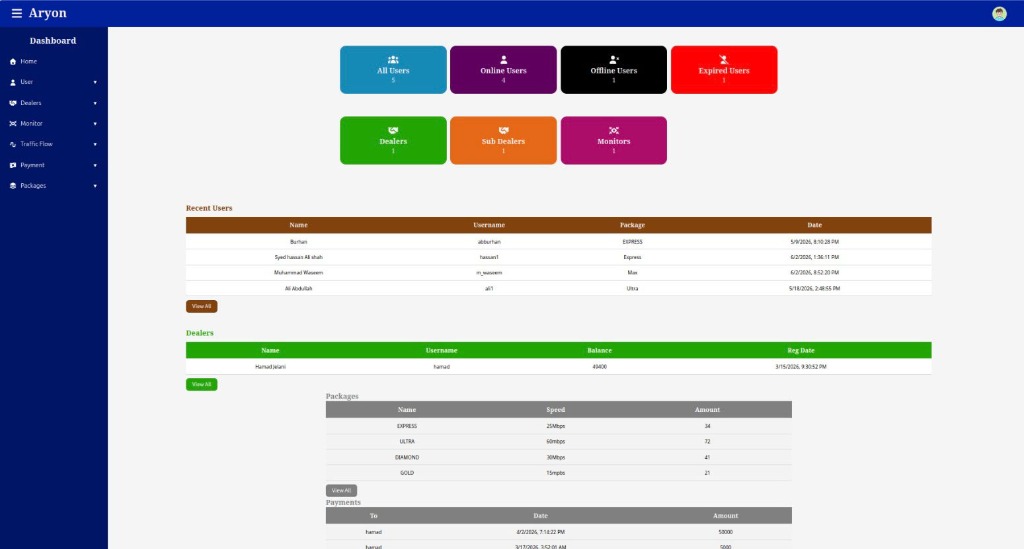Click the User person icon in sidebar
This screenshot has width=1024, height=549.
coord(12,82)
